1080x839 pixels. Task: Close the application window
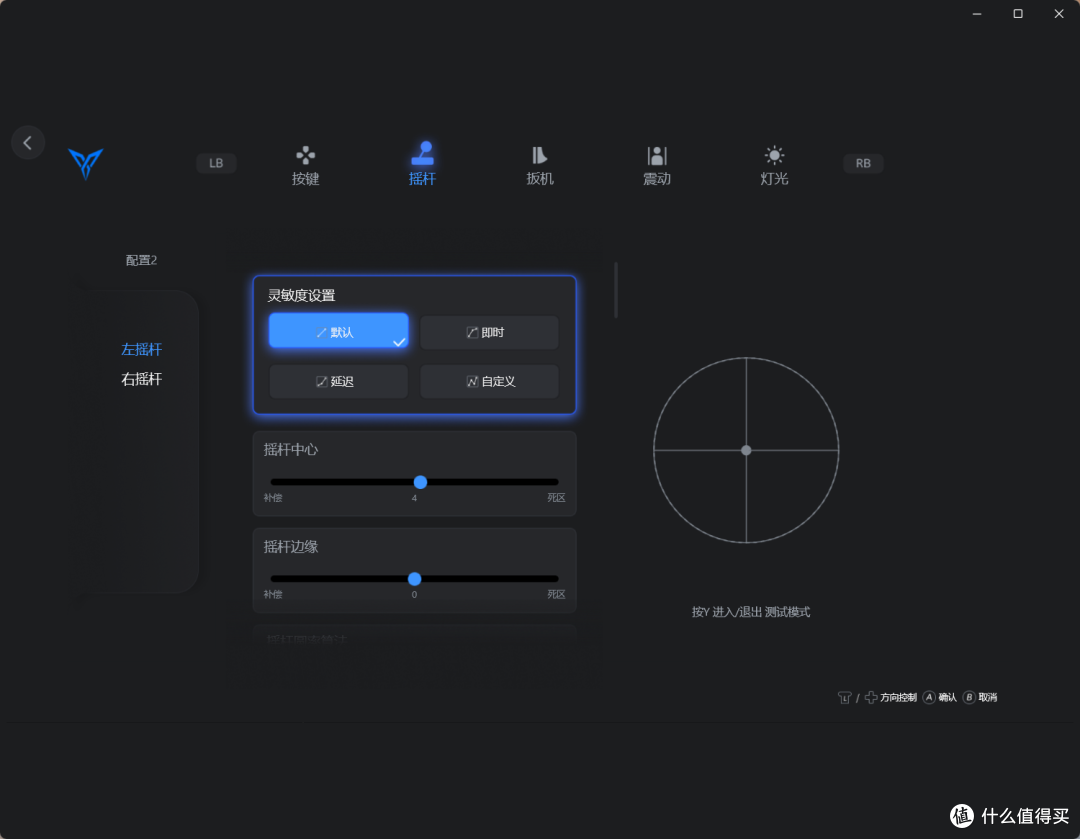click(1059, 14)
